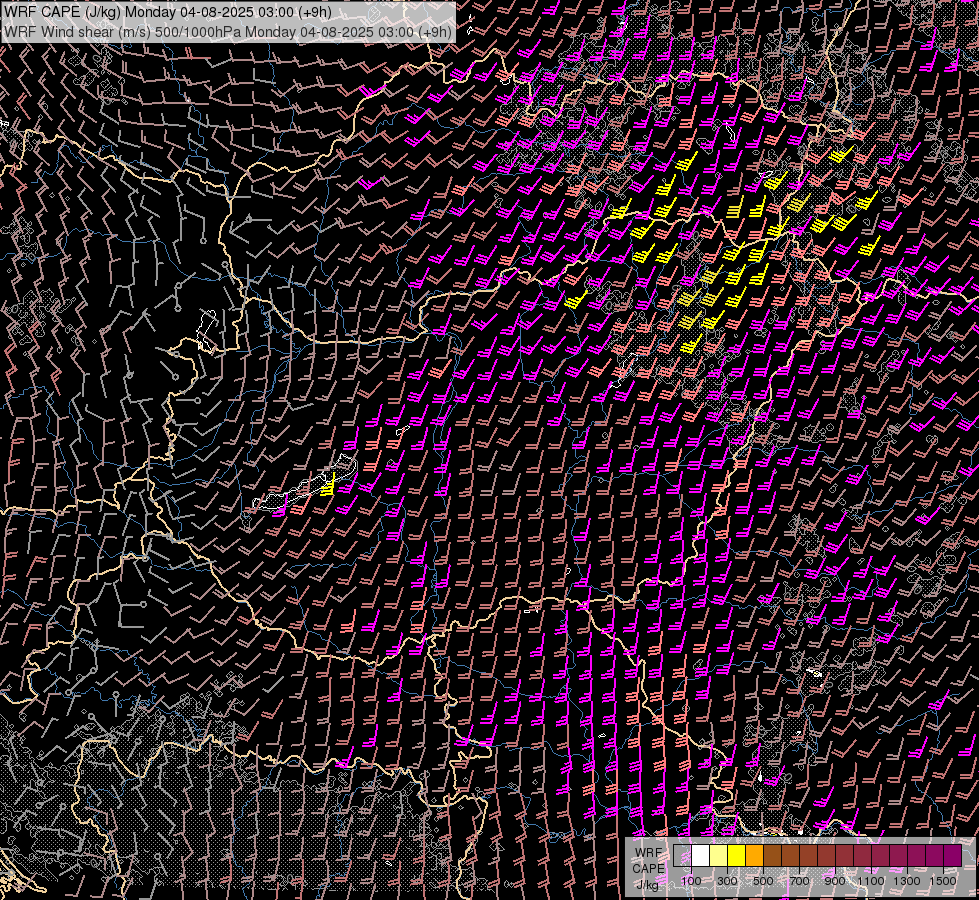The image size is (979, 900).
Task: Select the last purple legend swatch
Action: pyautogui.click(x=953, y=855)
